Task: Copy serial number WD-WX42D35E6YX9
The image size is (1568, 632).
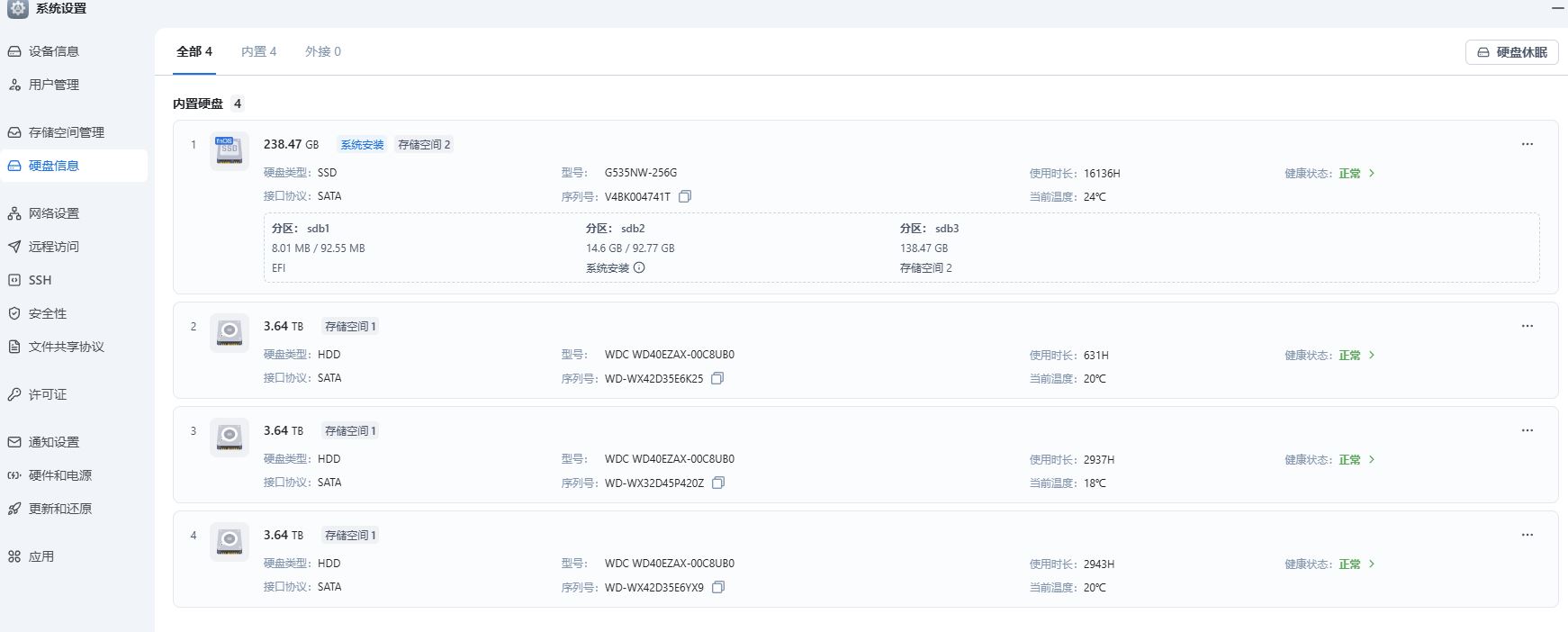Action: 718,587
